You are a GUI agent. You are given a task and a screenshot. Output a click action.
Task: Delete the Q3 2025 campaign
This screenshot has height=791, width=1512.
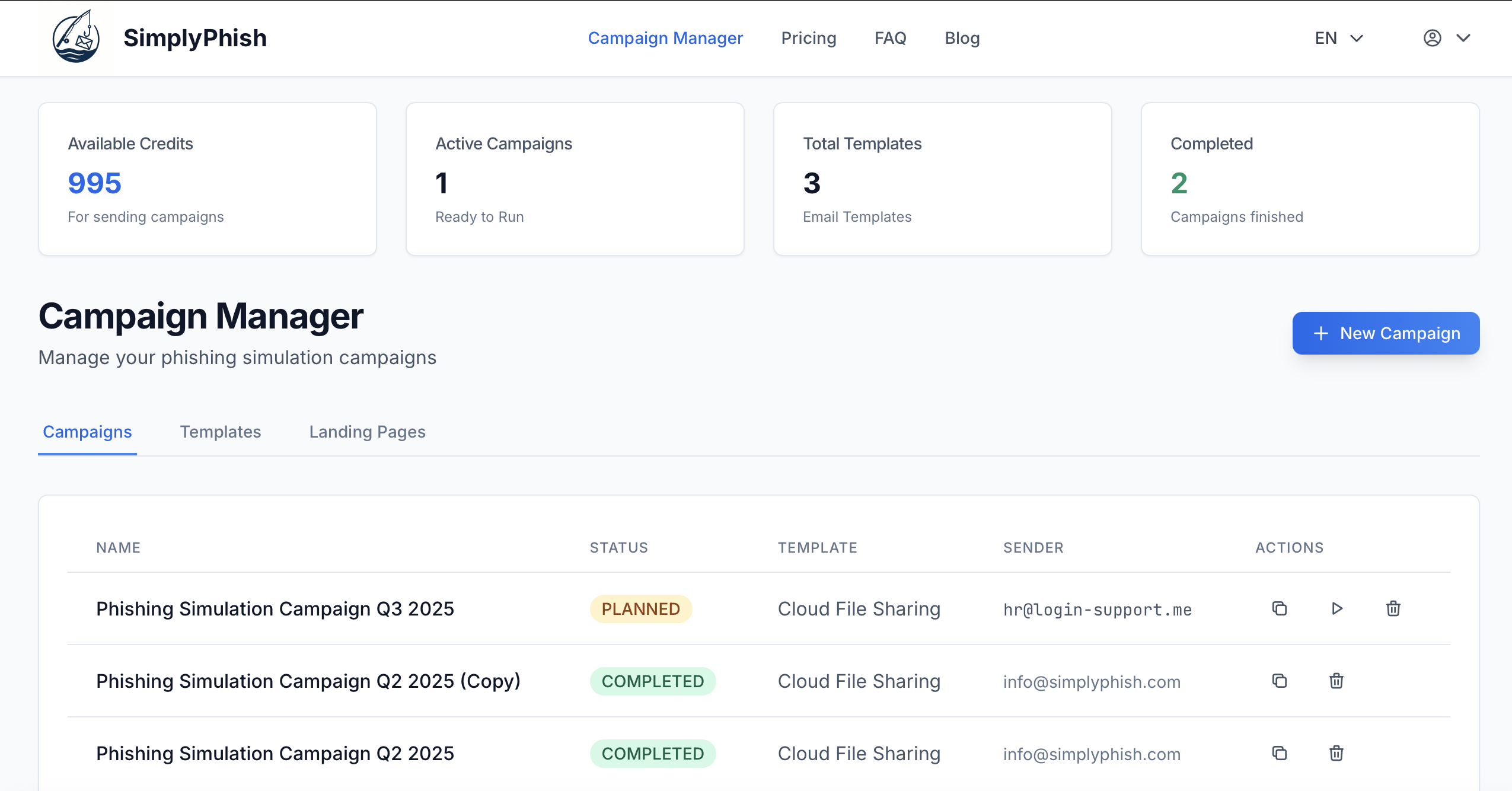(x=1393, y=608)
